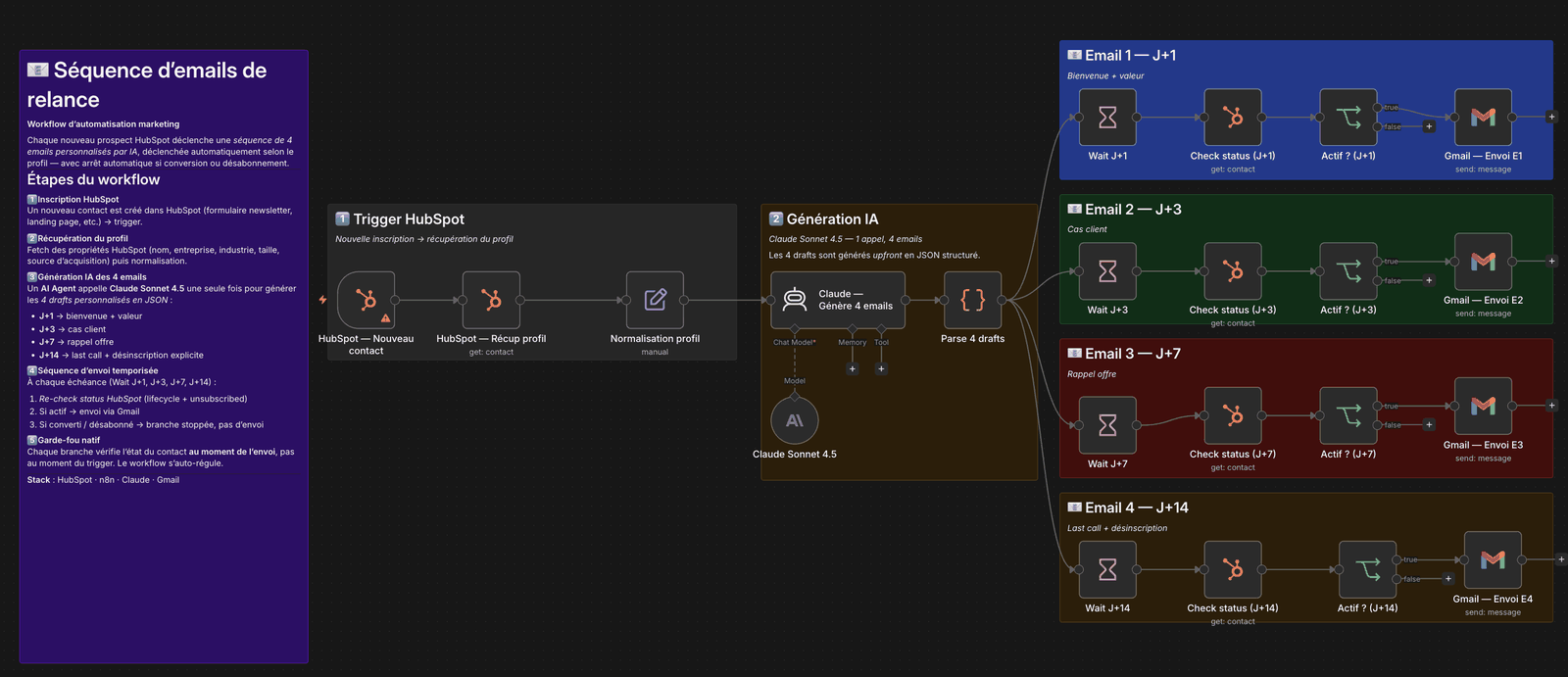Click the Chat Model* connector label

[x=794, y=342]
